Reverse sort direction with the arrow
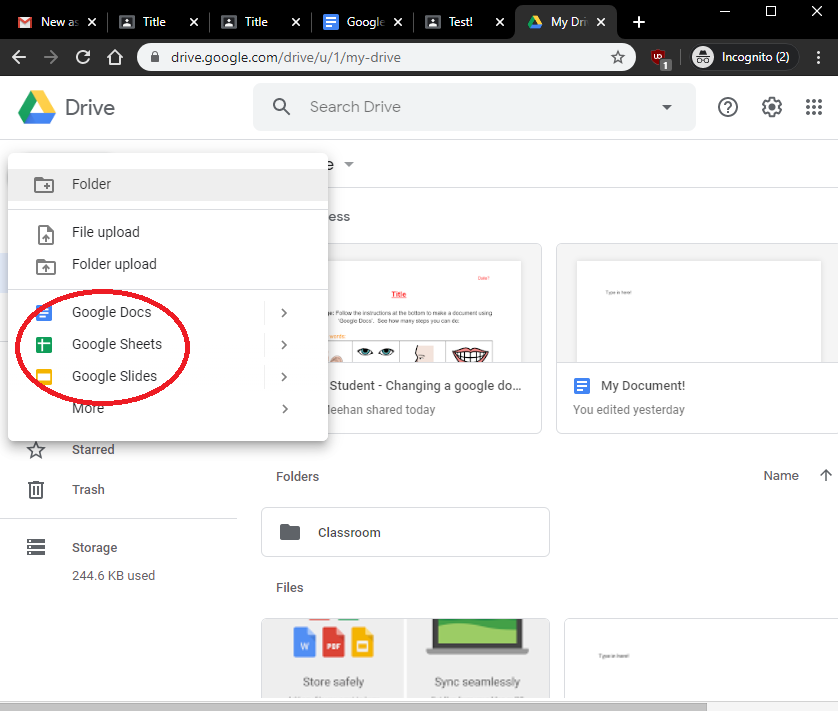The height and width of the screenshot is (711, 838). click(826, 475)
